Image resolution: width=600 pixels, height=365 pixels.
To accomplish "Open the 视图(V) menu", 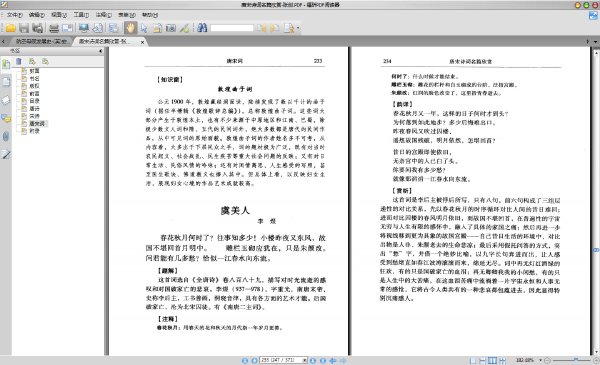I will coord(59,15).
